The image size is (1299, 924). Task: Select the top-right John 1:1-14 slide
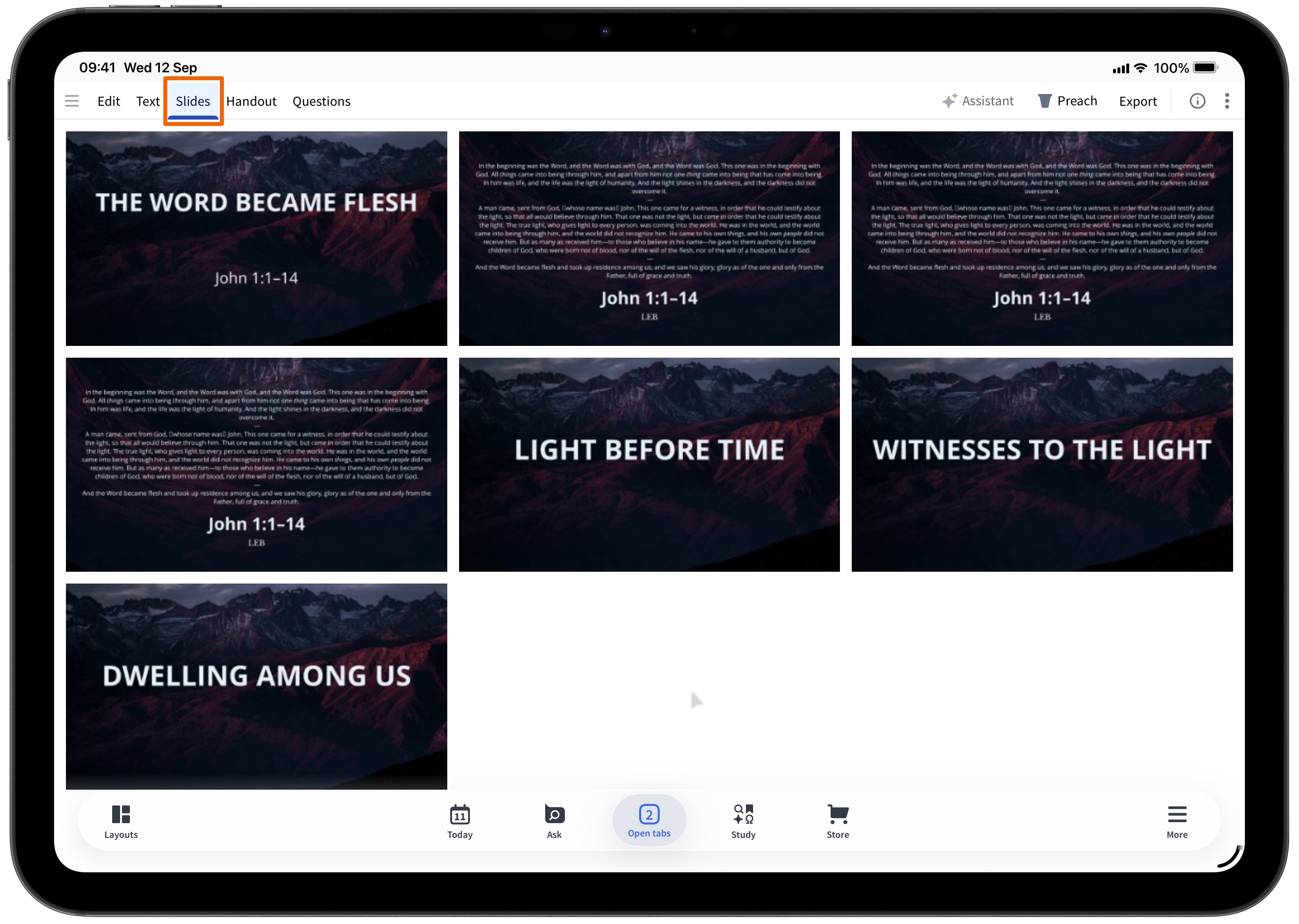click(1042, 239)
